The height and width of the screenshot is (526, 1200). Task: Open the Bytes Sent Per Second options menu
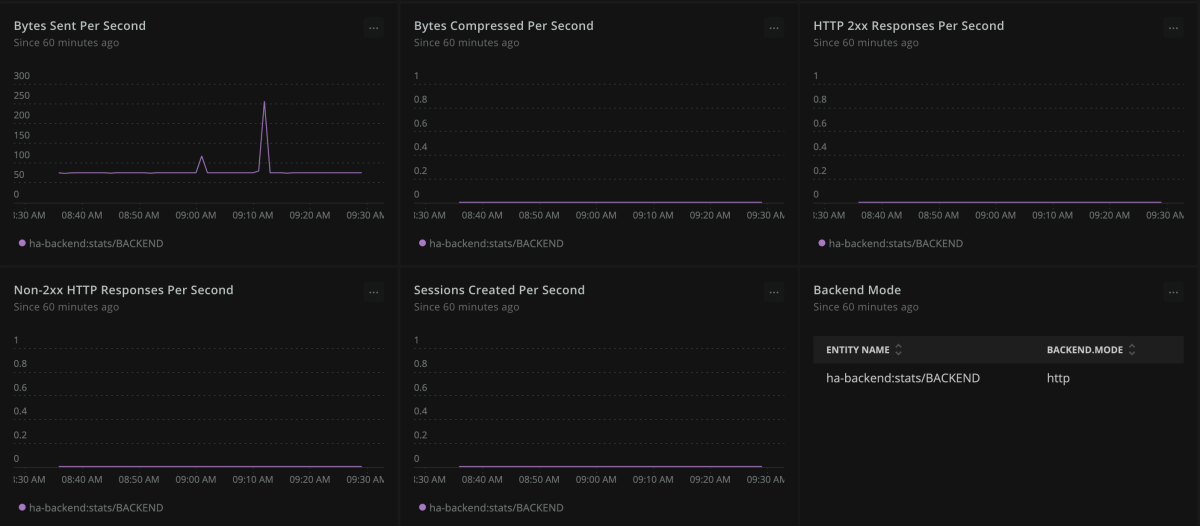pyautogui.click(x=374, y=28)
